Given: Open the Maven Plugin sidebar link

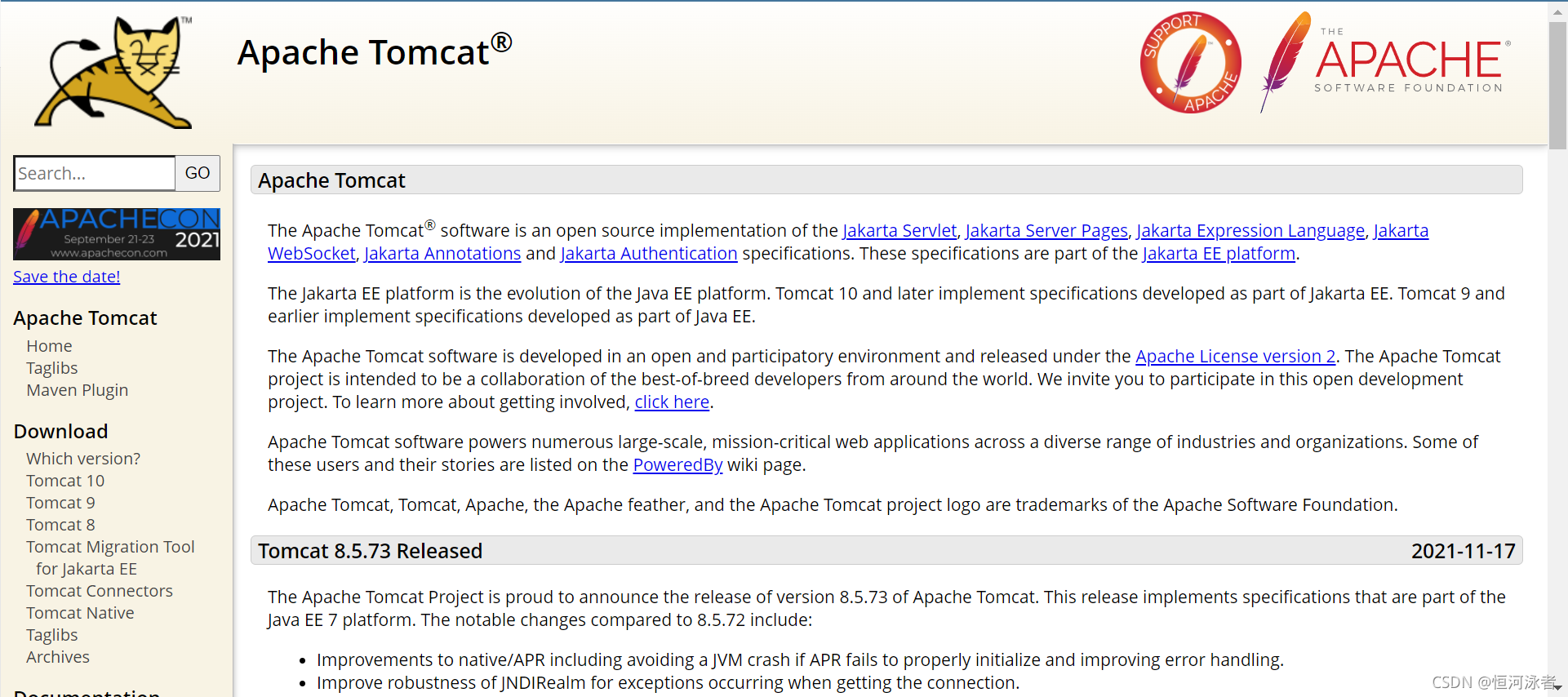Looking at the screenshot, I should [x=78, y=390].
